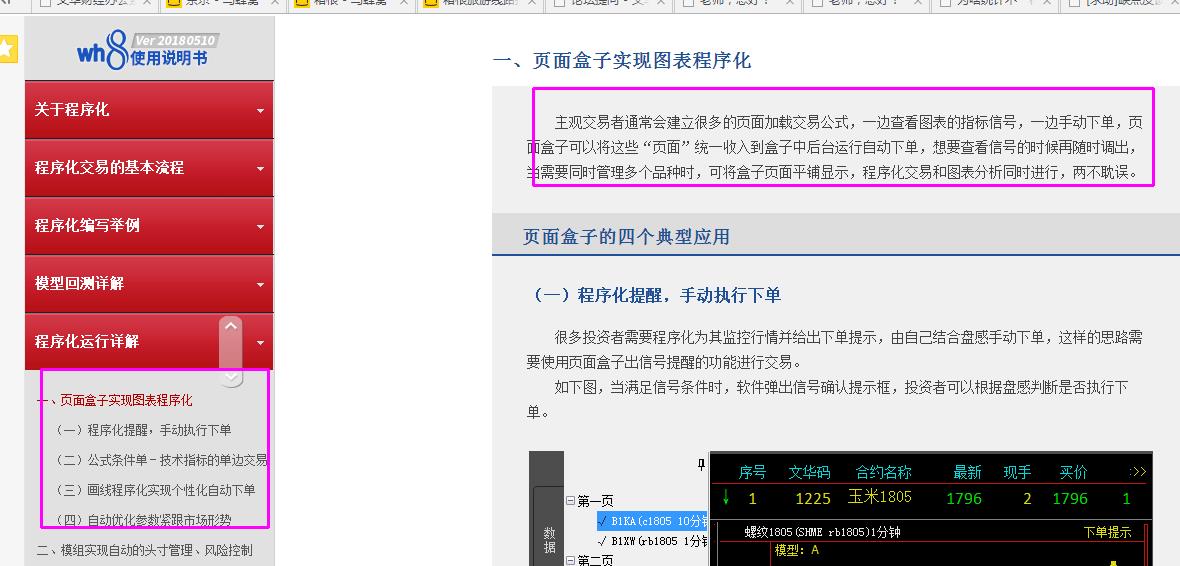1180x566 pixels.
Task: Click the yellow star favorites icon
Action: point(7,50)
